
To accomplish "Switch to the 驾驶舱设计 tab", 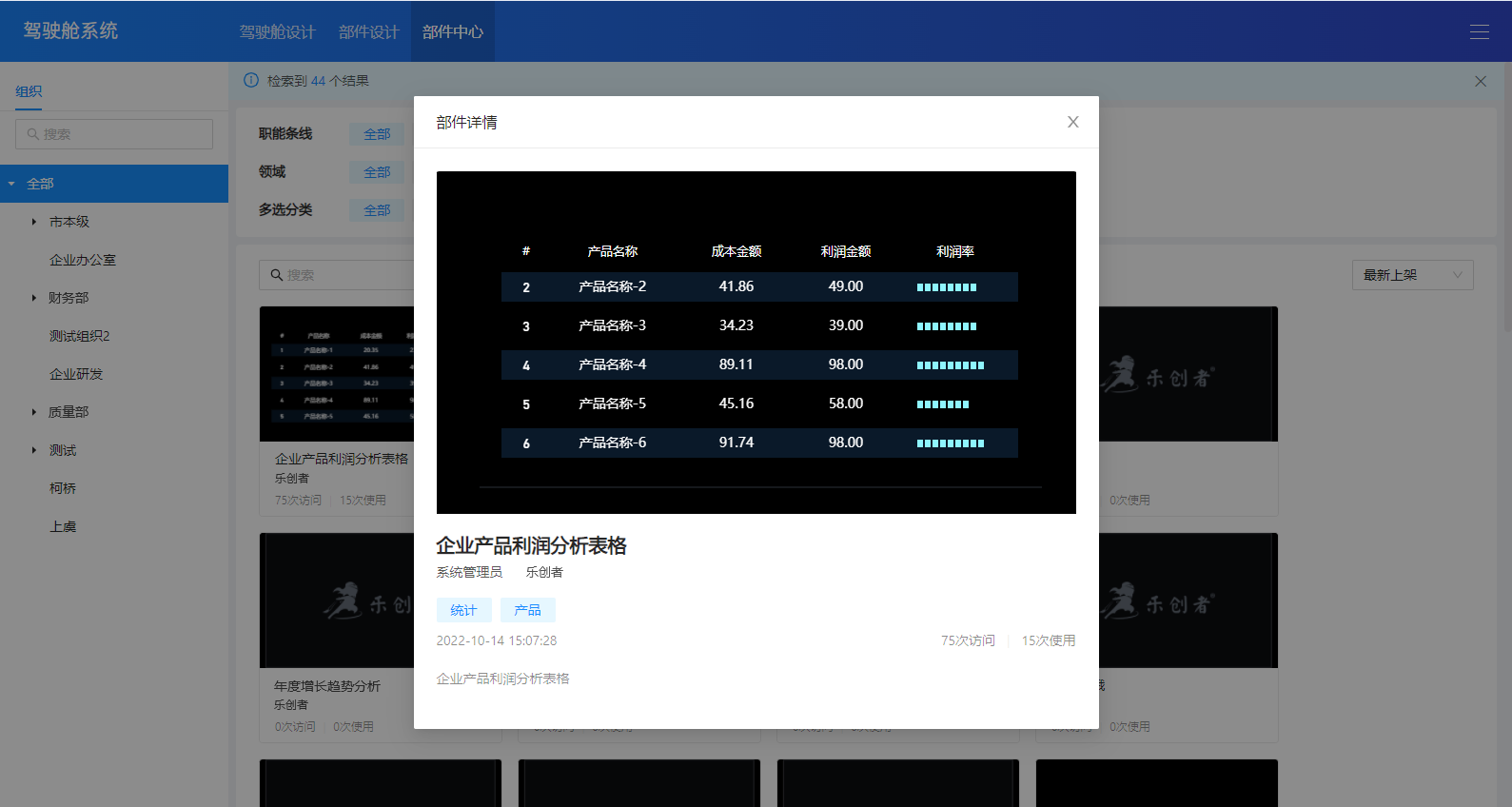I will [277, 31].
